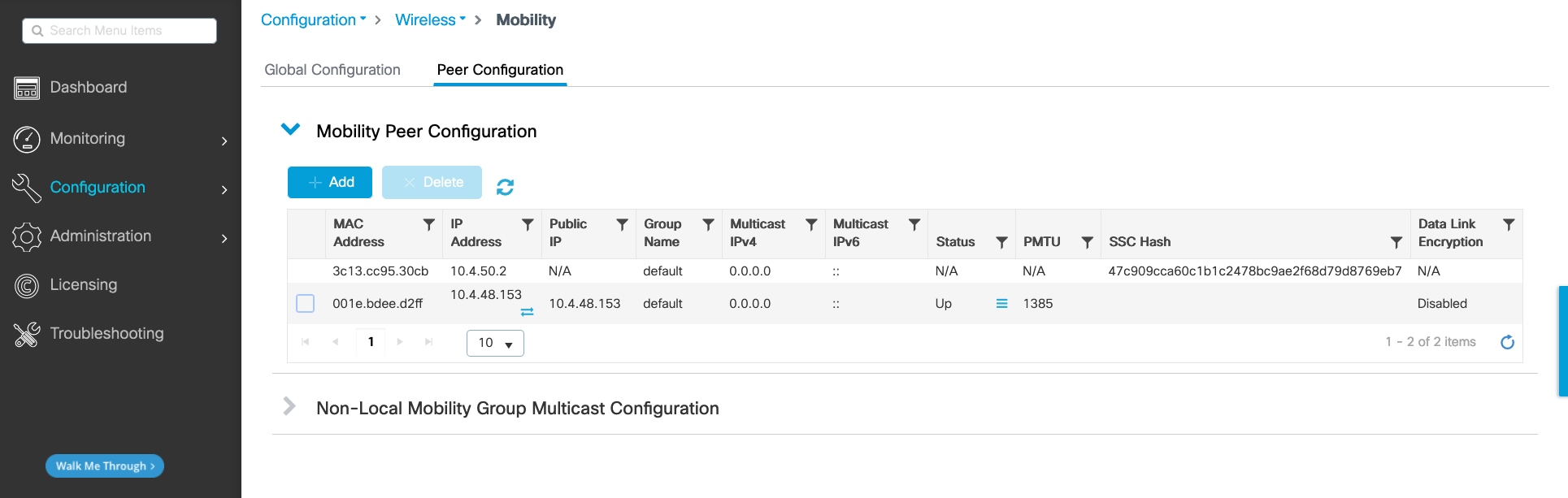
Task: Click the Walk Me Through button
Action: (105, 466)
